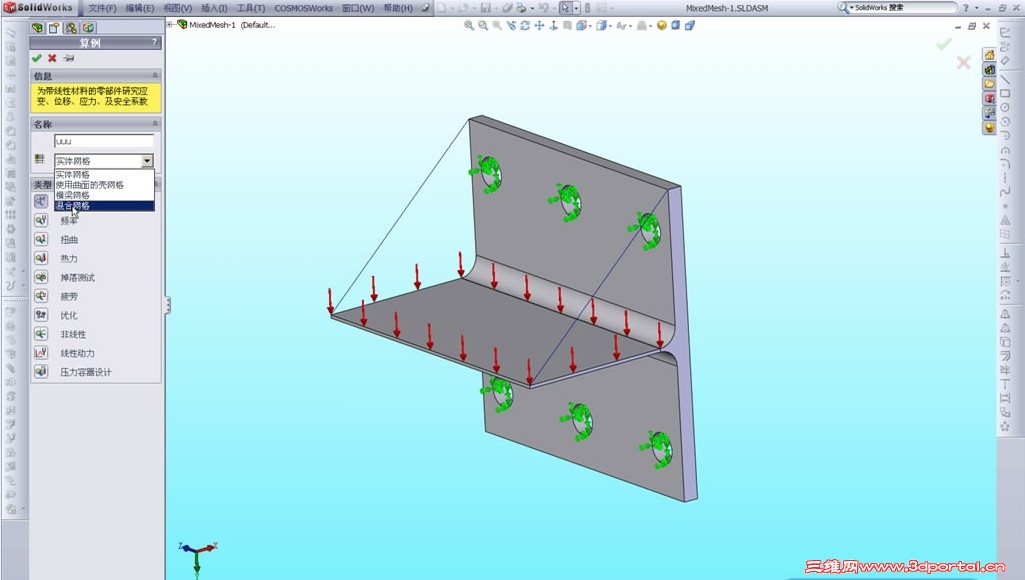Switch to the PropertyManager tab
Screen dimensions: 1025x580
(54, 27)
